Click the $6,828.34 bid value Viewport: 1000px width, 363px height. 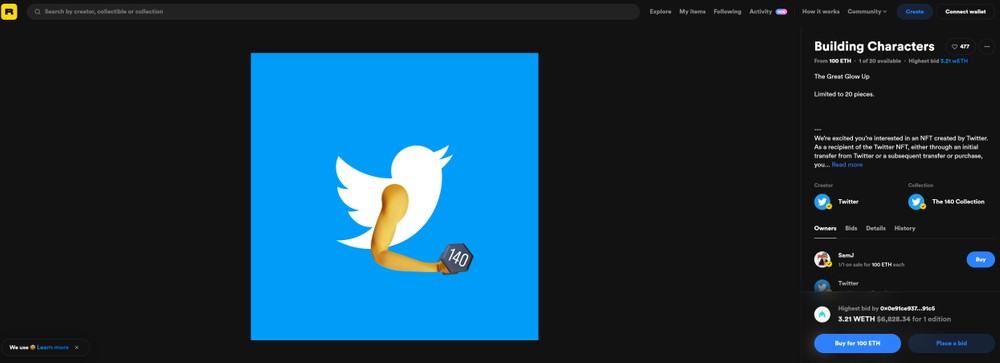892,319
